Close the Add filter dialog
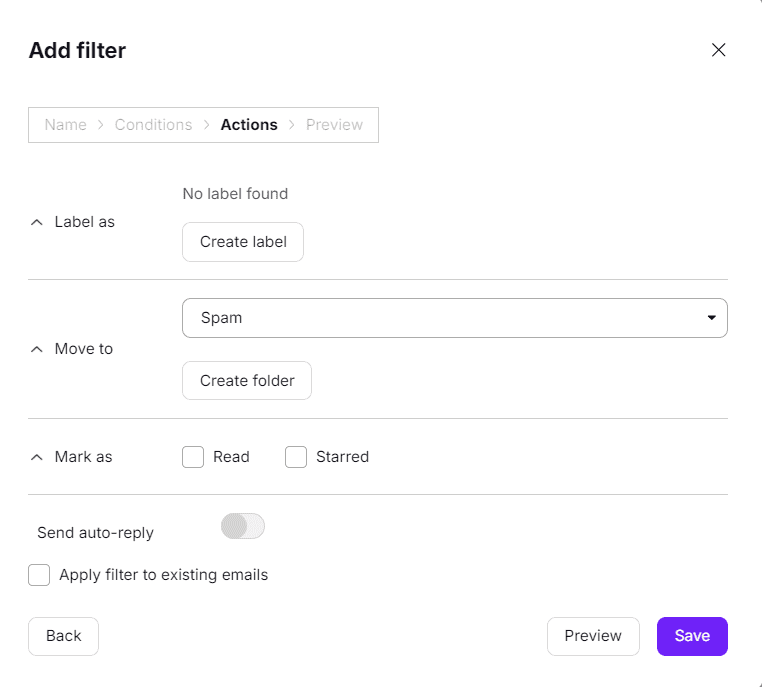This screenshot has height=687, width=762. (x=718, y=50)
